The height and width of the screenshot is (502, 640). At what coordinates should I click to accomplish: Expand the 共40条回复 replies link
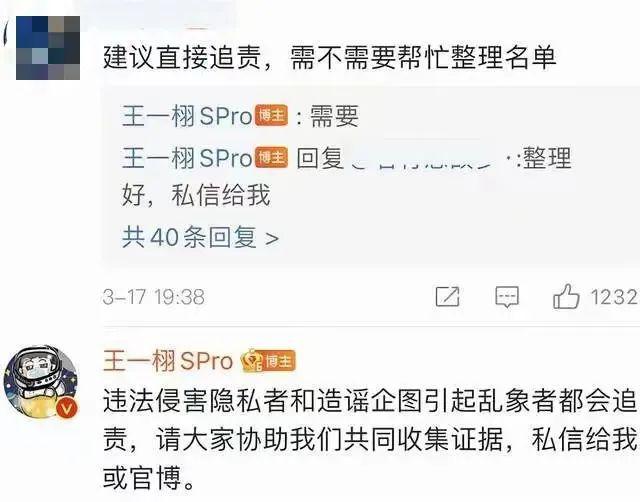(200, 237)
